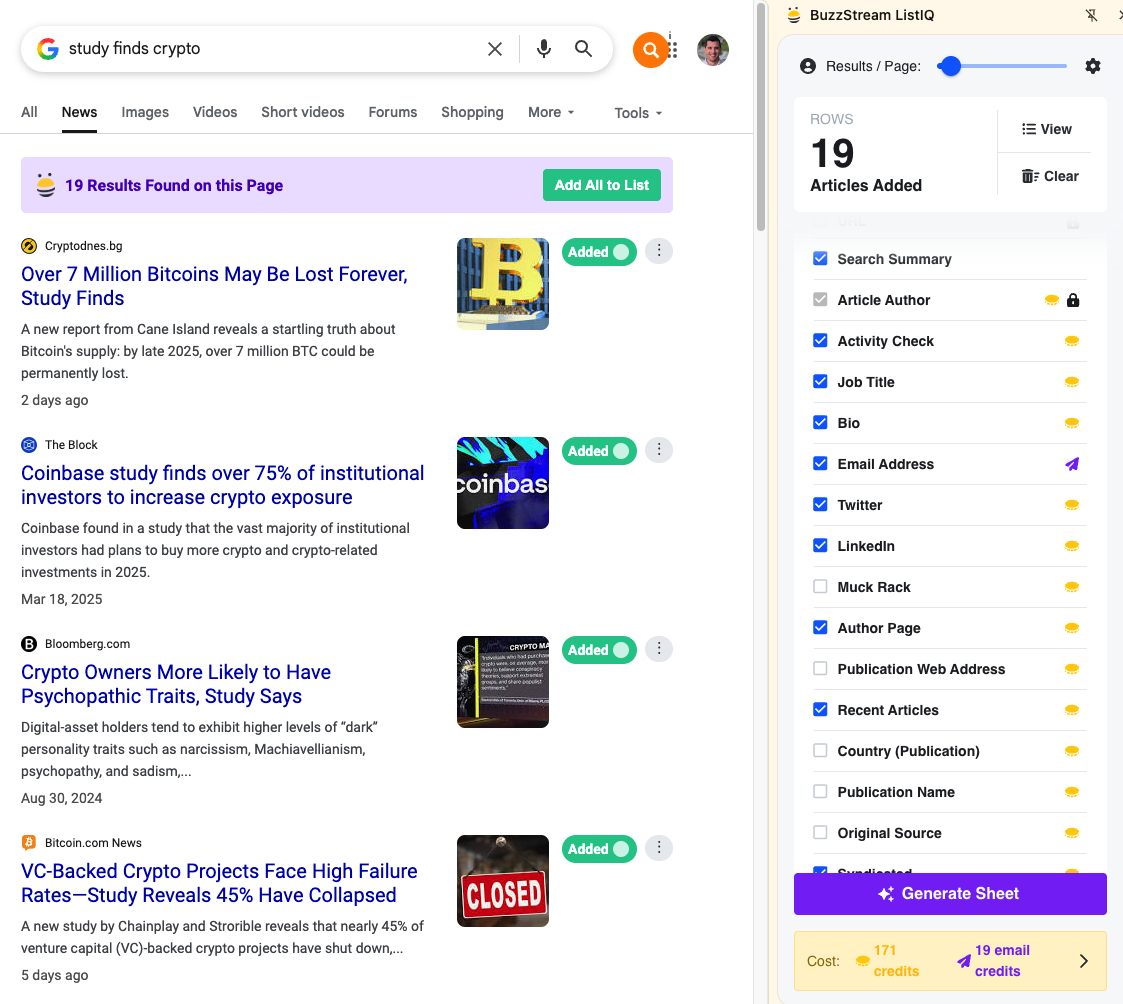Click the Google account profile picture
Viewport: 1123px width, 1004px height.
tap(713, 50)
